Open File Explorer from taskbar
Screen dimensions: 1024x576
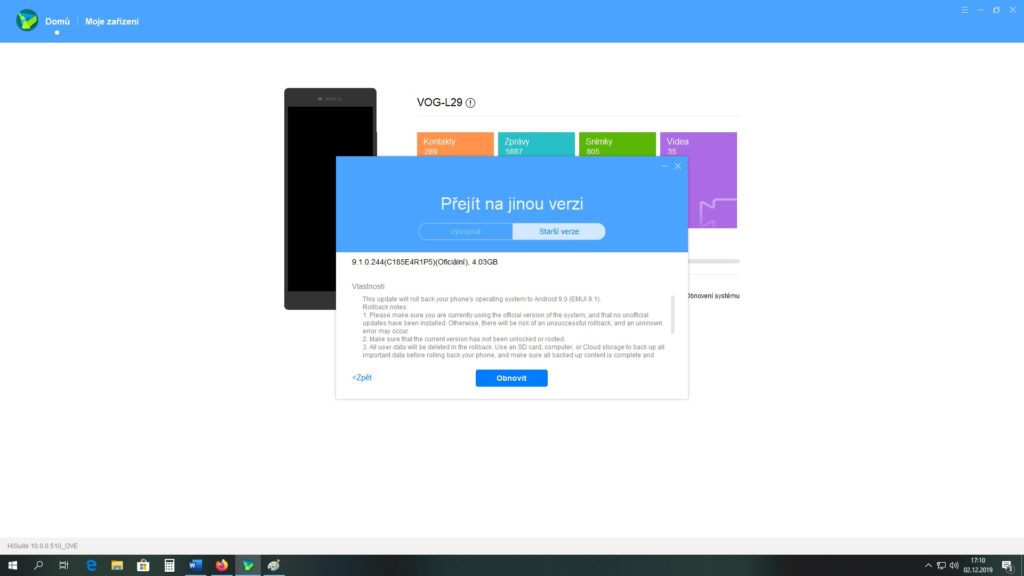117,566
